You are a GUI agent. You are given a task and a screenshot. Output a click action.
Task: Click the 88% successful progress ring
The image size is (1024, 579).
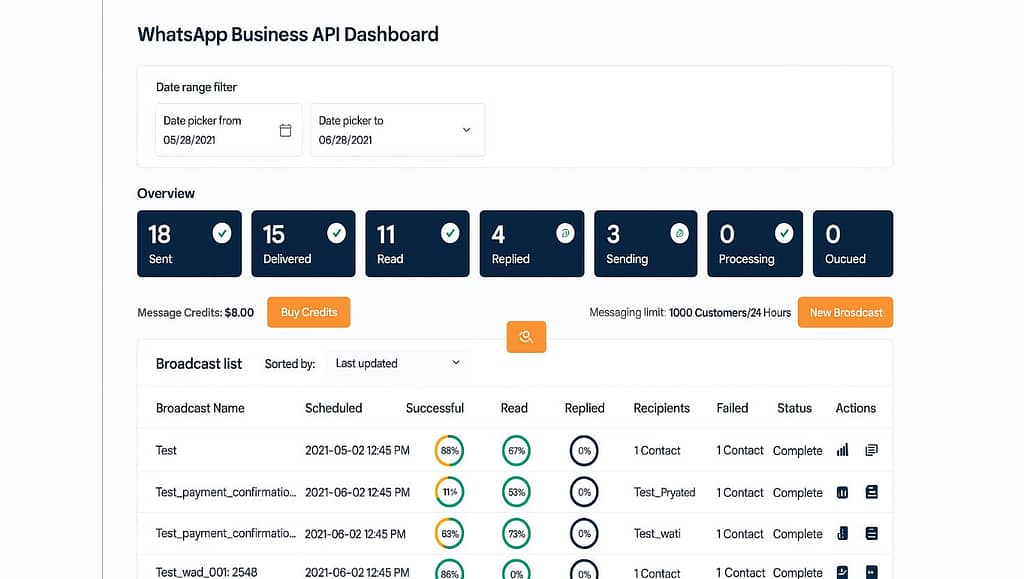pyautogui.click(x=449, y=450)
